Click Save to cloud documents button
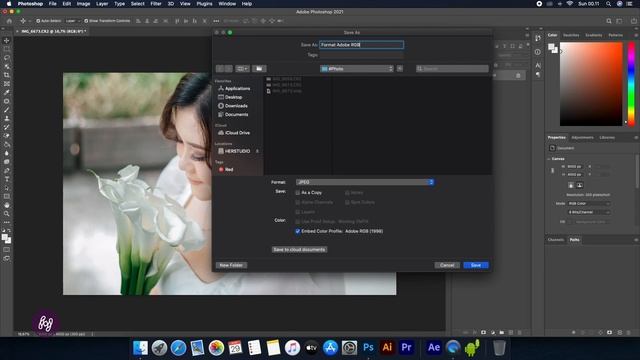Viewport: 640px width, 360px height. point(299,249)
